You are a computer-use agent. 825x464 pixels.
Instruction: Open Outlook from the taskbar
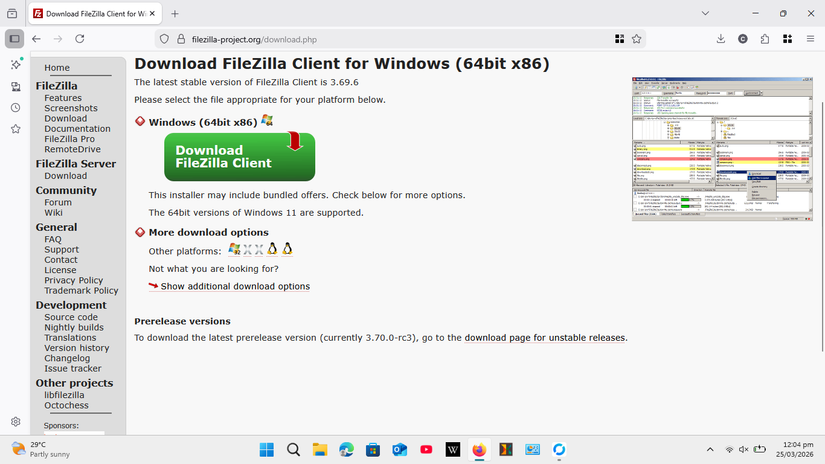pos(399,450)
